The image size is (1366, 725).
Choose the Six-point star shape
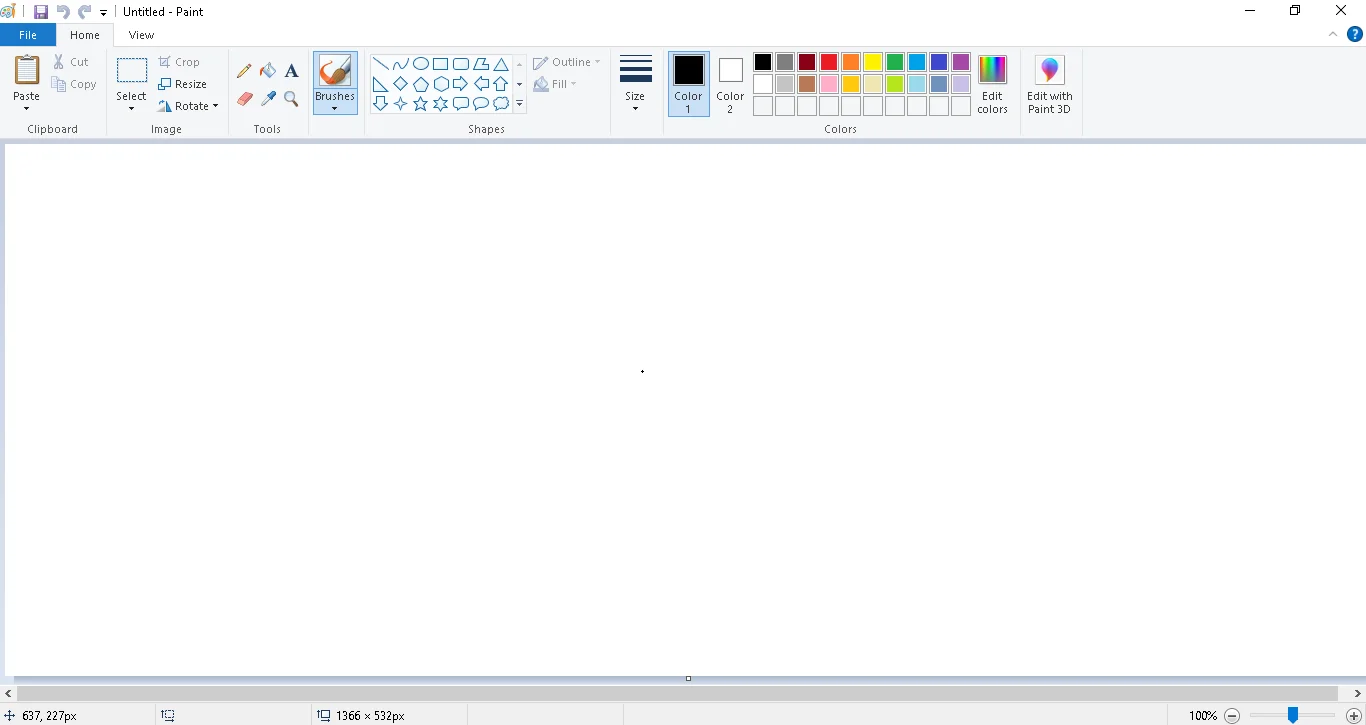tap(441, 103)
